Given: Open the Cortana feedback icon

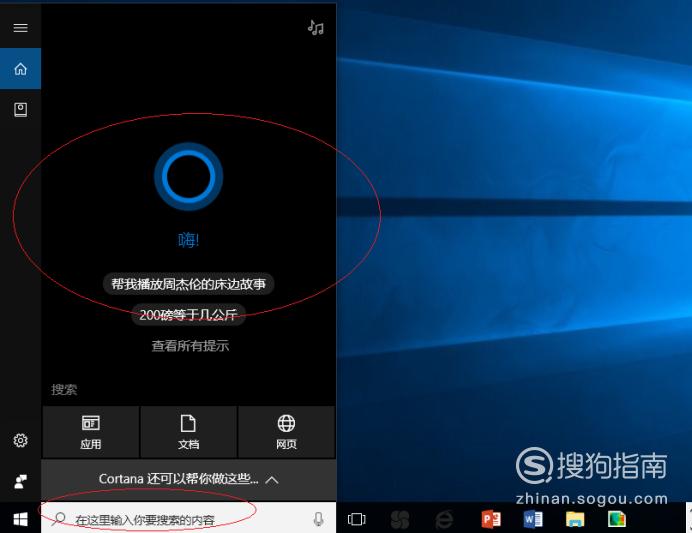Looking at the screenshot, I should (20, 481).
